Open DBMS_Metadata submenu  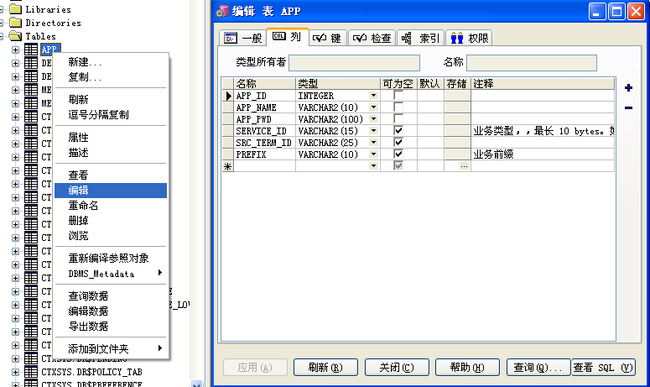tap(111, 273)
